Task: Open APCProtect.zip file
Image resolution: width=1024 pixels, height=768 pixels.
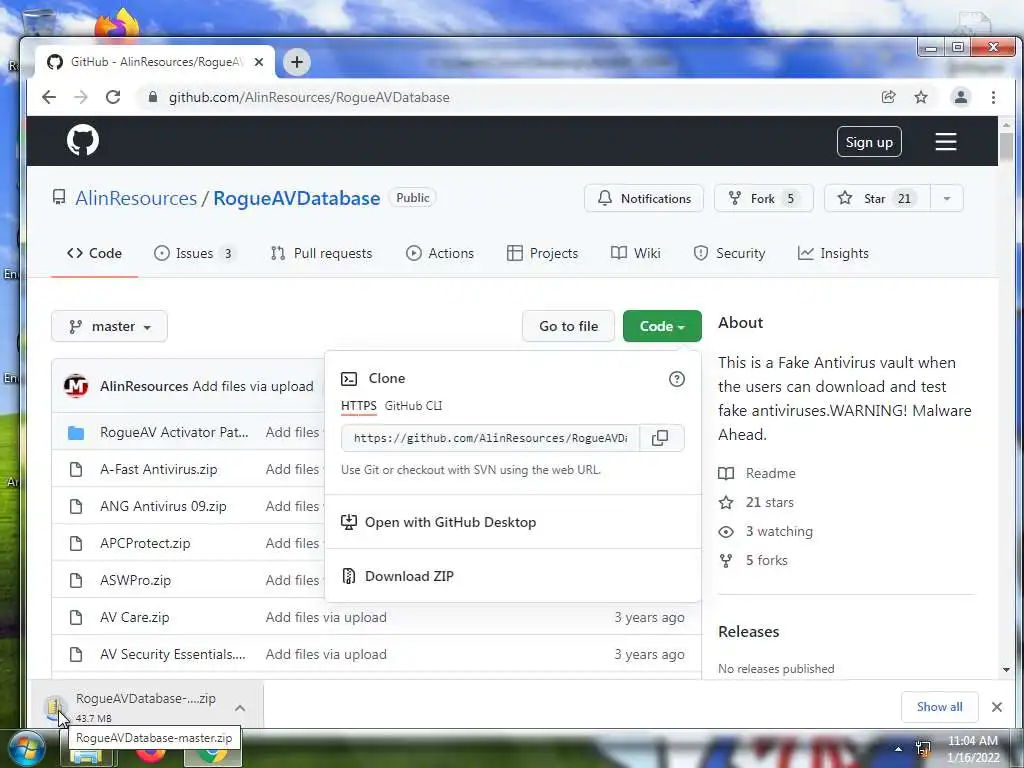Action: click(x=145, y=543)
